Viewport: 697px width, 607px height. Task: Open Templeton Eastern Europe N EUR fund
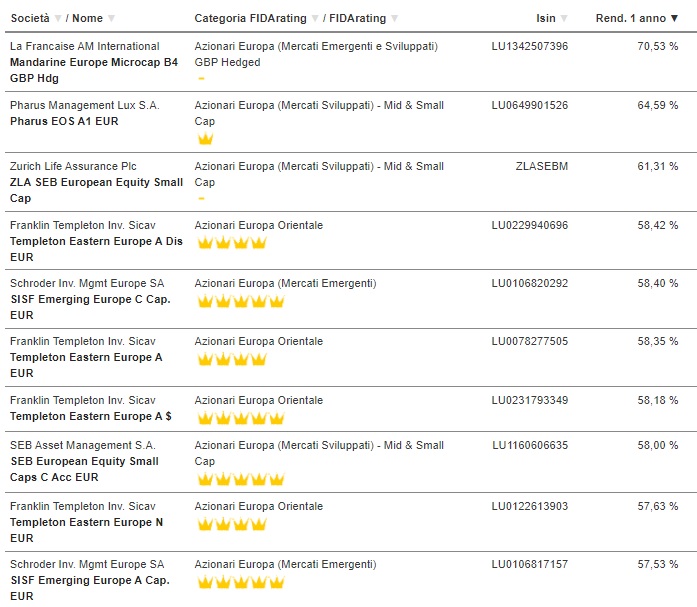tap(87, 530)
